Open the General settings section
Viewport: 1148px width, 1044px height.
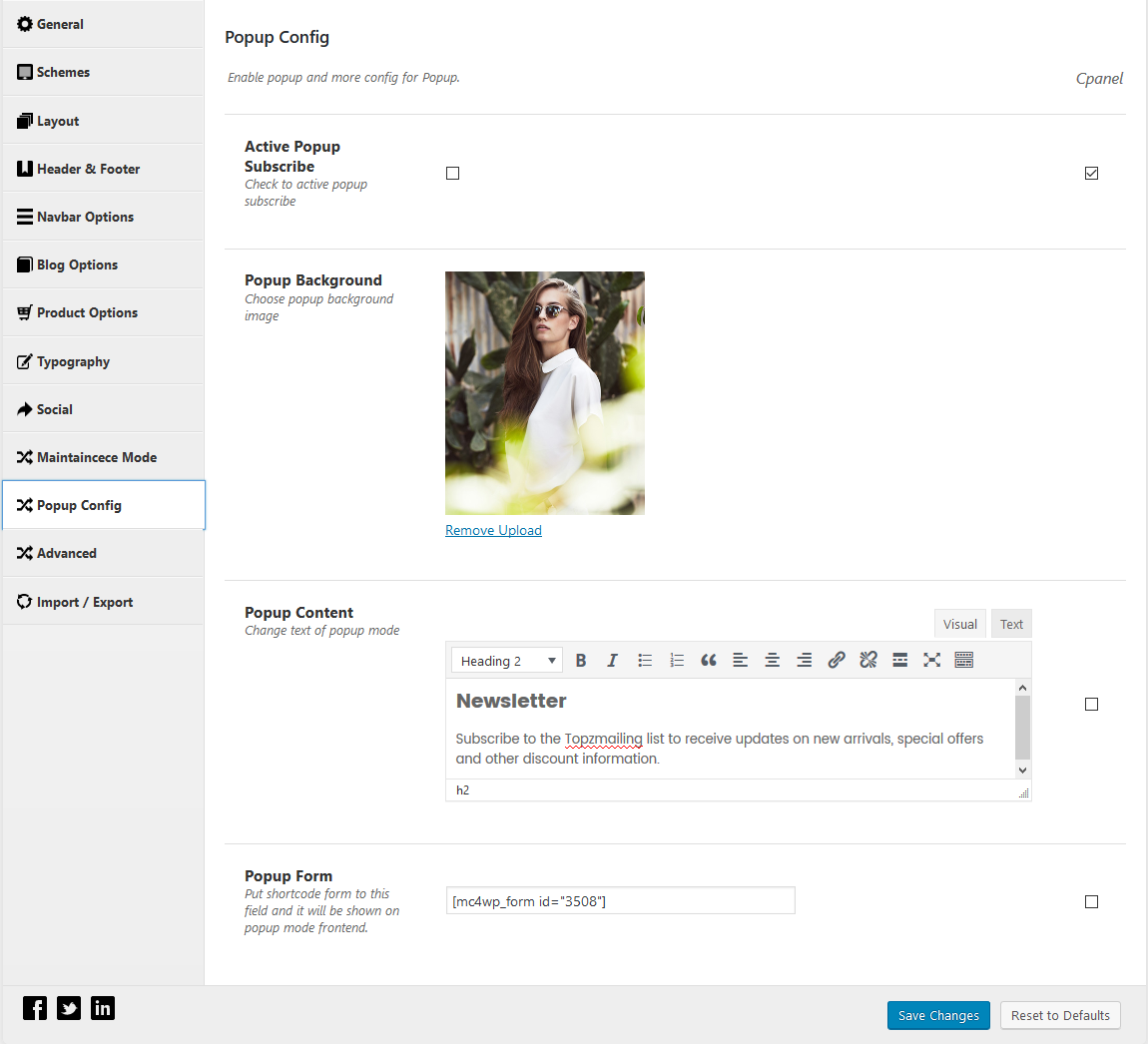pos(103,24)
